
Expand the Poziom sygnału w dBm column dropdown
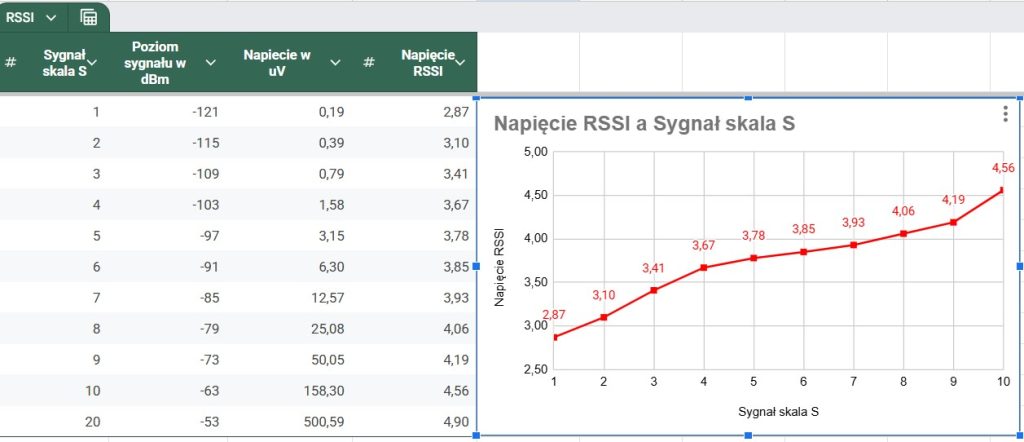click(x=211, y=62)
